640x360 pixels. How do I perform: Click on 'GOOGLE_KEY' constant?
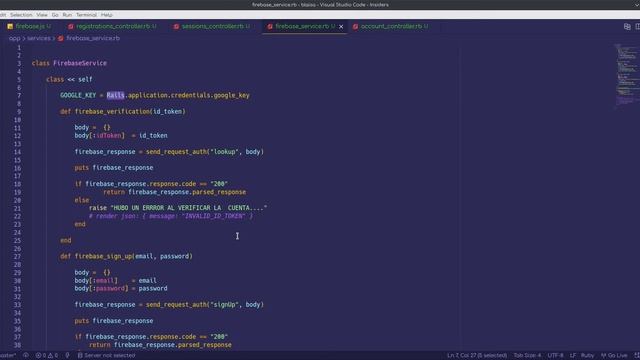pyautogui.click(x=78, y=96)
